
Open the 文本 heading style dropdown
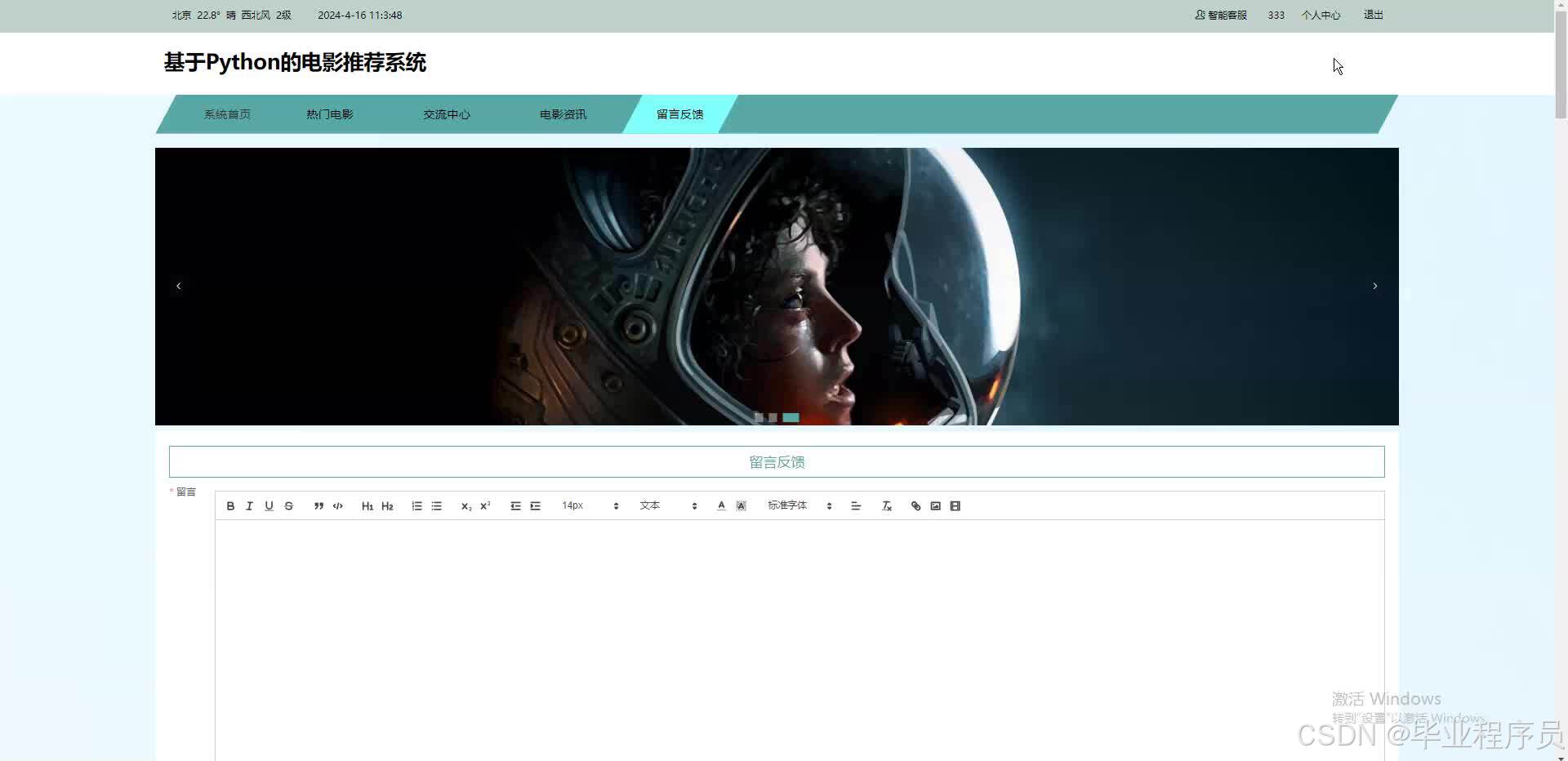pos(668,506)
